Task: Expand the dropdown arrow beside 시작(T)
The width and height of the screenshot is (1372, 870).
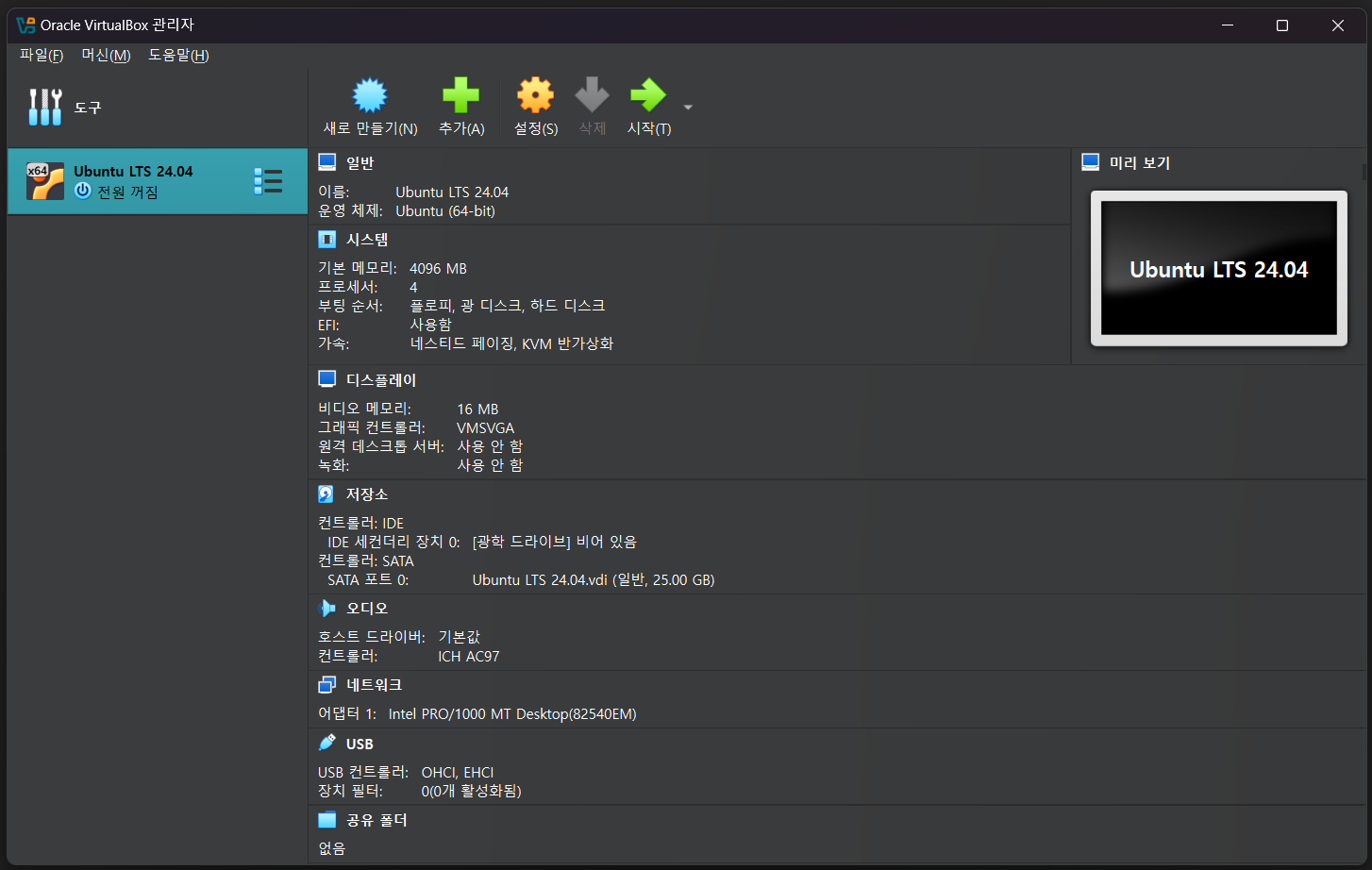Action: [688, 107]
